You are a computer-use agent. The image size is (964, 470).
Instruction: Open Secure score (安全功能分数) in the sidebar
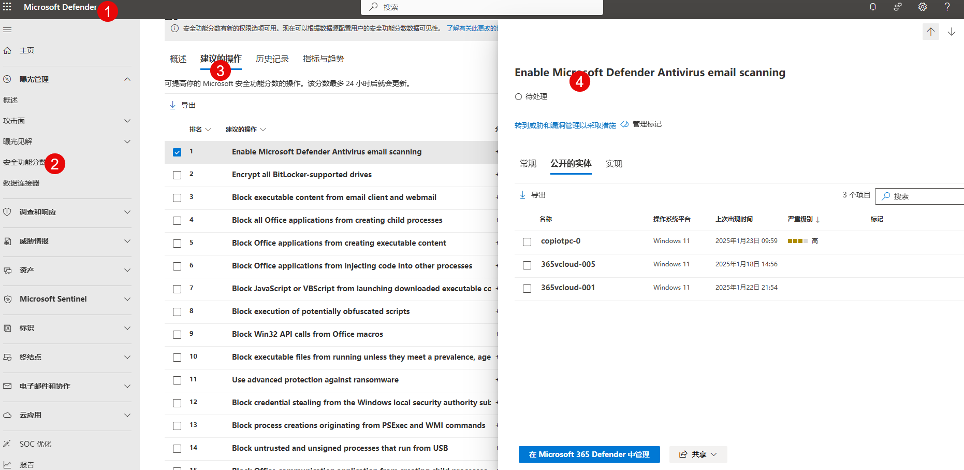tap(24, 162)
